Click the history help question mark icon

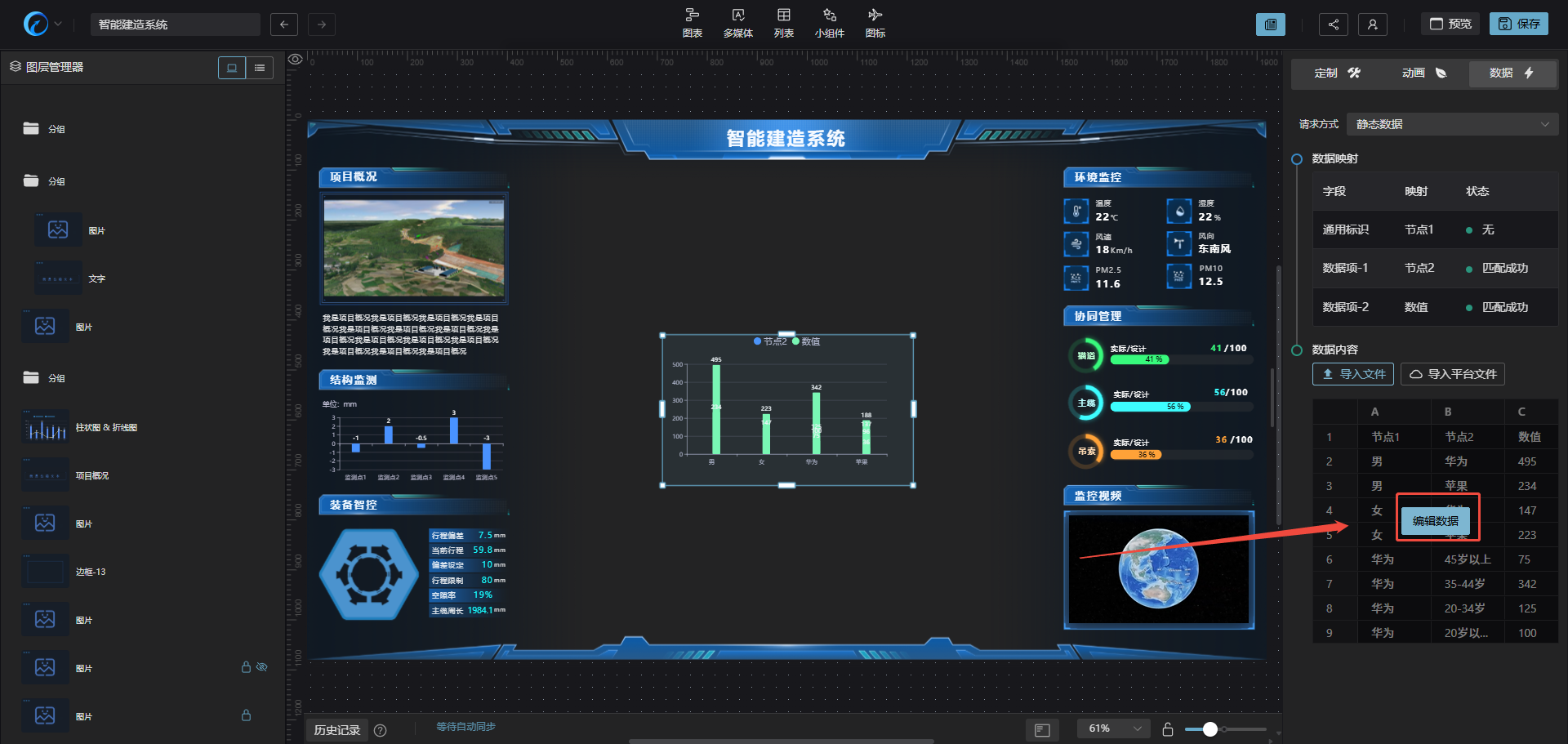click(380, 730)
